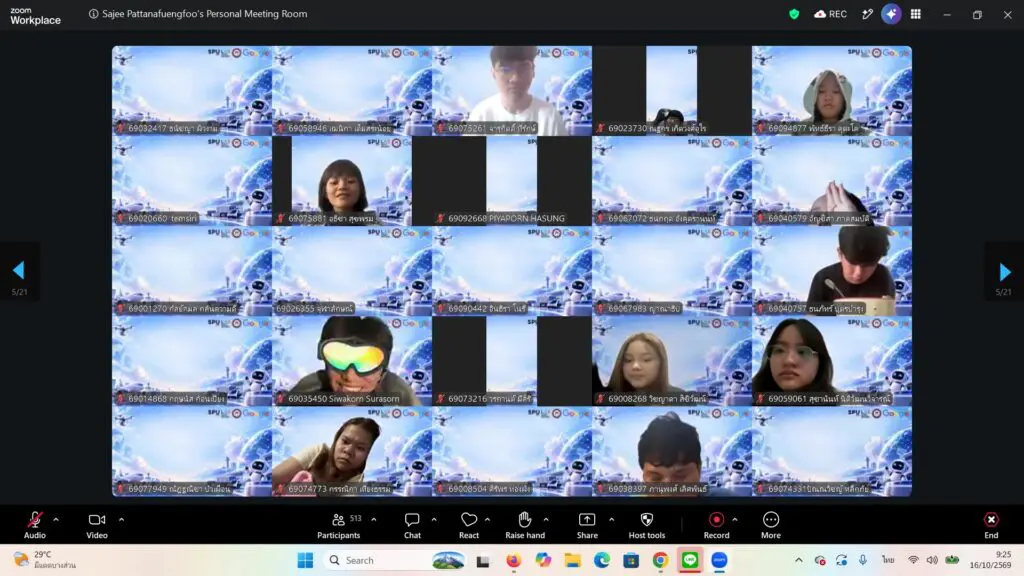Turn on the camera with the Video button
The width and height of the screenshot is (1024, 576).
pyautogui.click(x=97, y=525)
